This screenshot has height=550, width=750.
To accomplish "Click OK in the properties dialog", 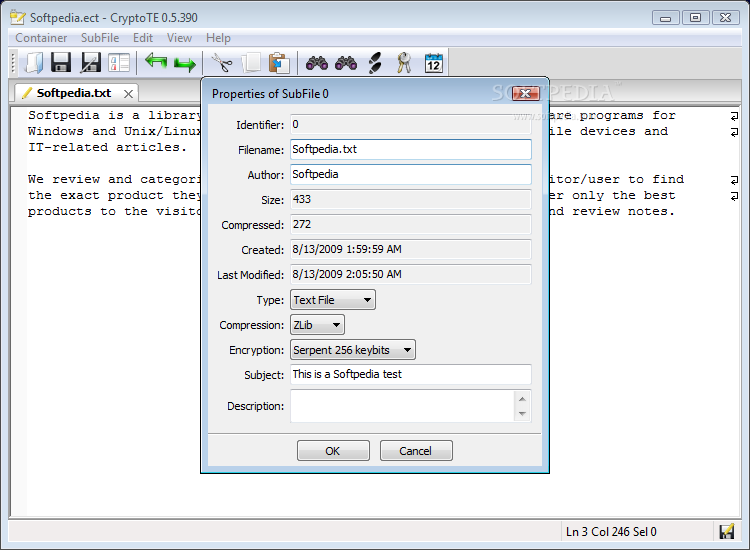I will [333, 451].
